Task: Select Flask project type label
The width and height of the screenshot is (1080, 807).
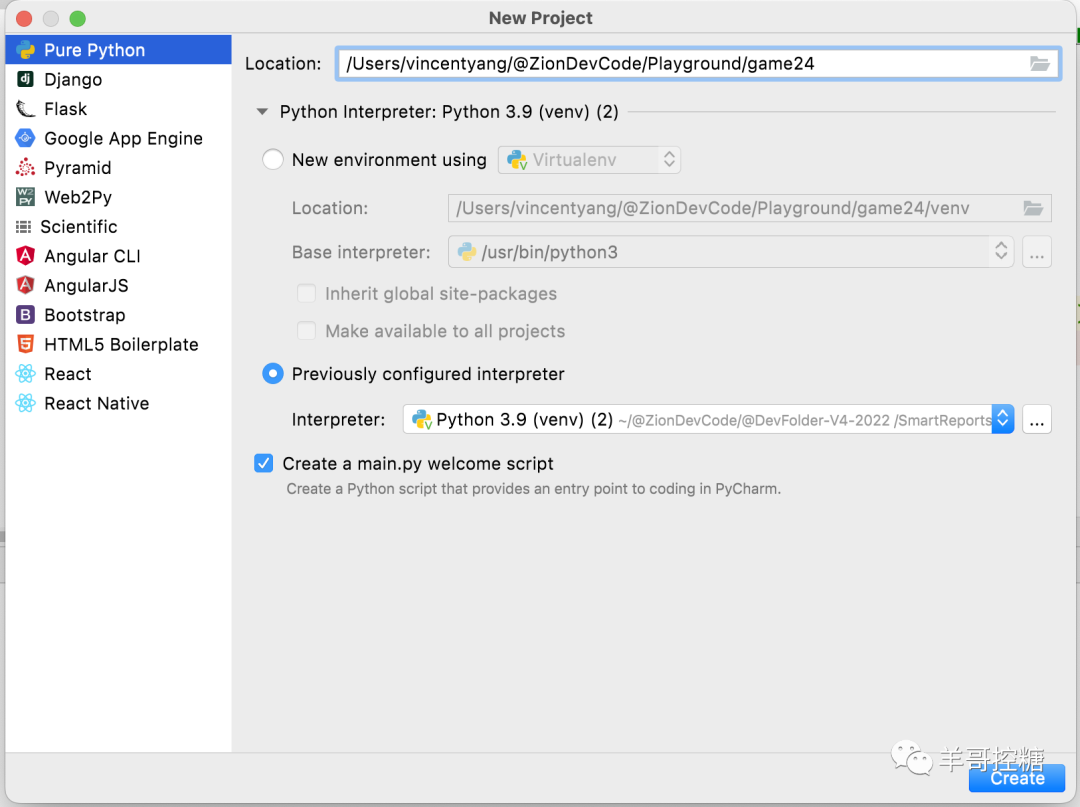Action: tap(65, 109)
